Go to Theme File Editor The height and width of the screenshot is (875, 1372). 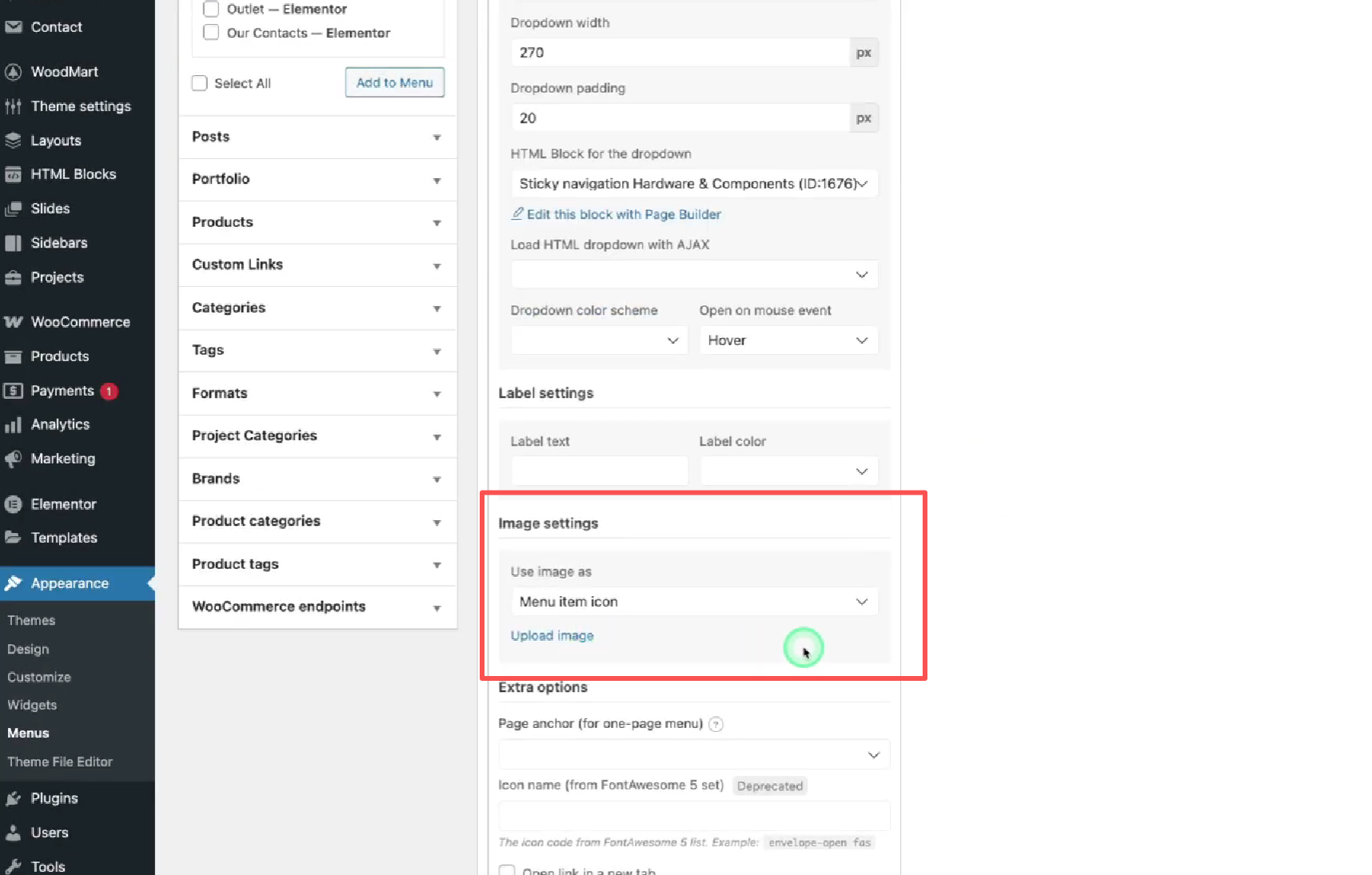coord(60,762)
